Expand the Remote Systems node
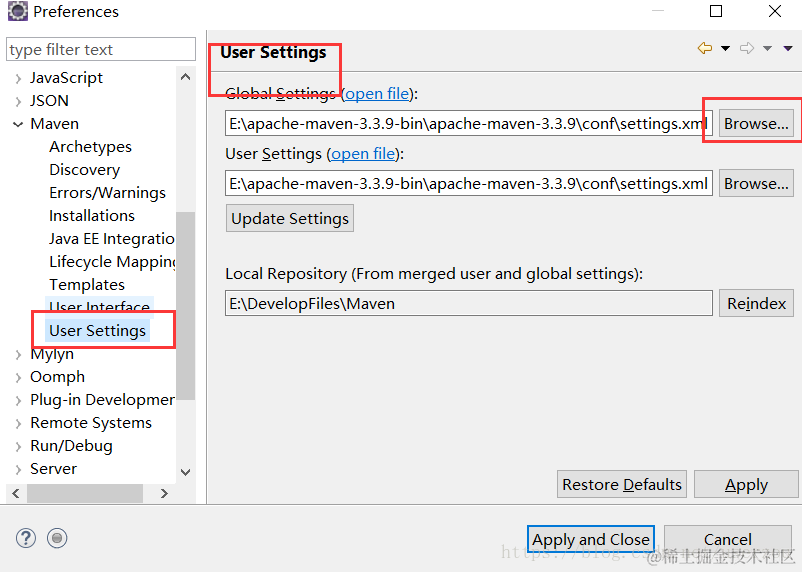This screenshot has height=572, width=802. [x=18, y=424]
